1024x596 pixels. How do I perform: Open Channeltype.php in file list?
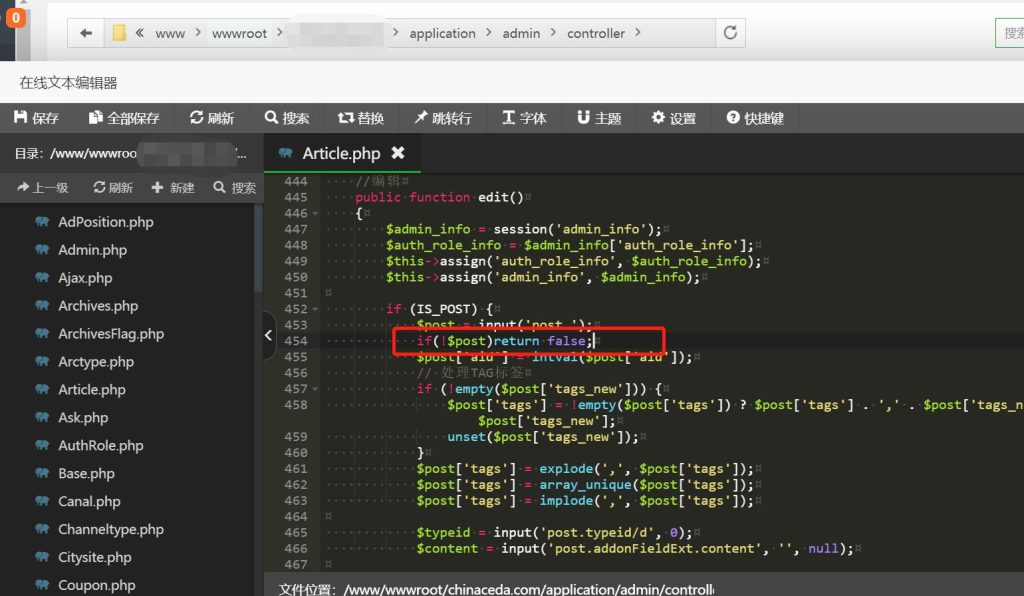111,529
